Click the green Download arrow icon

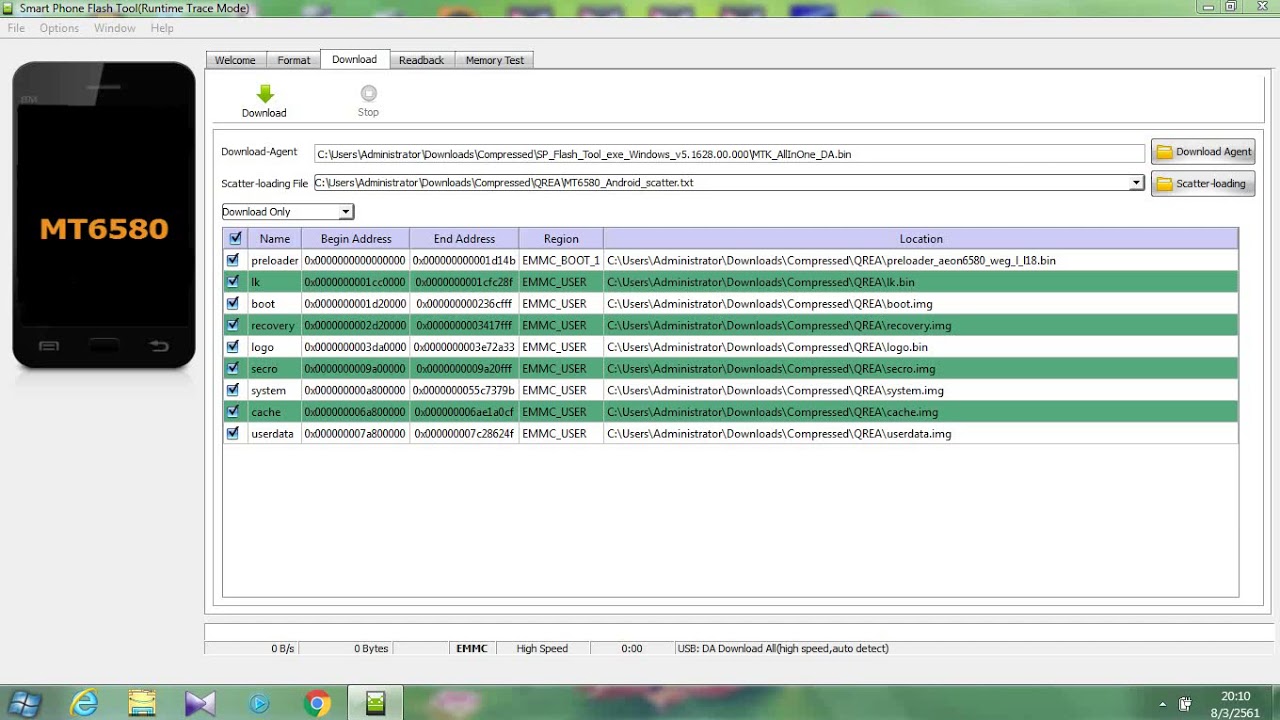264,94
